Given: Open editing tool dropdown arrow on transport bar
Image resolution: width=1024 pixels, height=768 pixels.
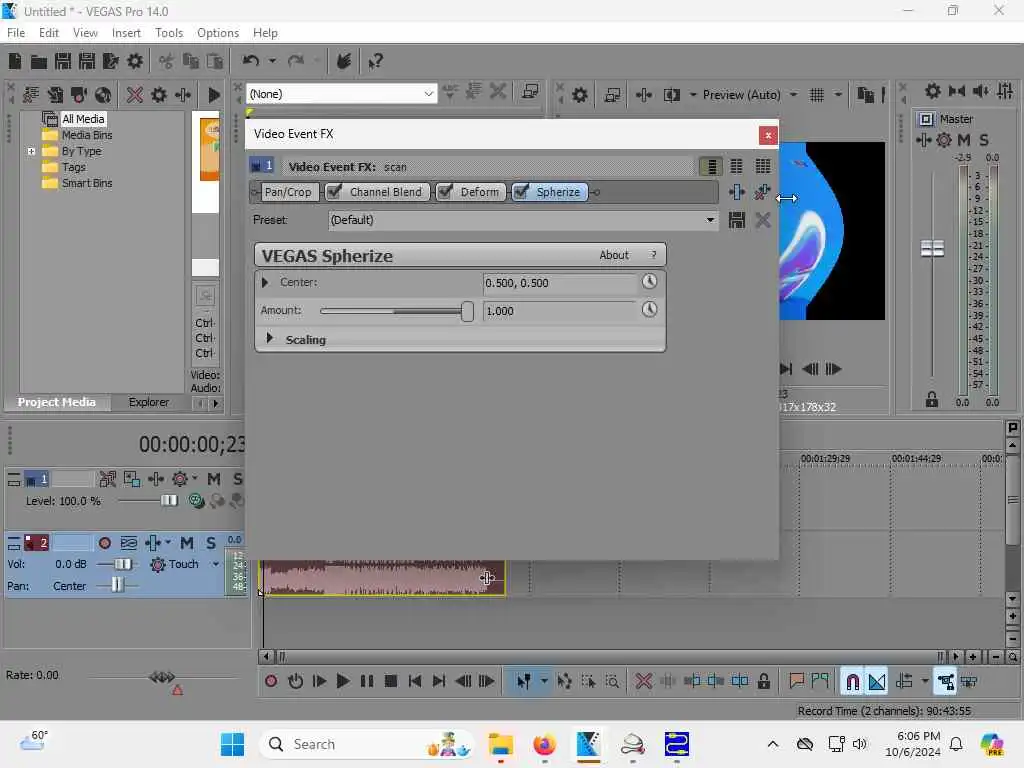Looking at the screenshot, I should [x=544, y=681].
